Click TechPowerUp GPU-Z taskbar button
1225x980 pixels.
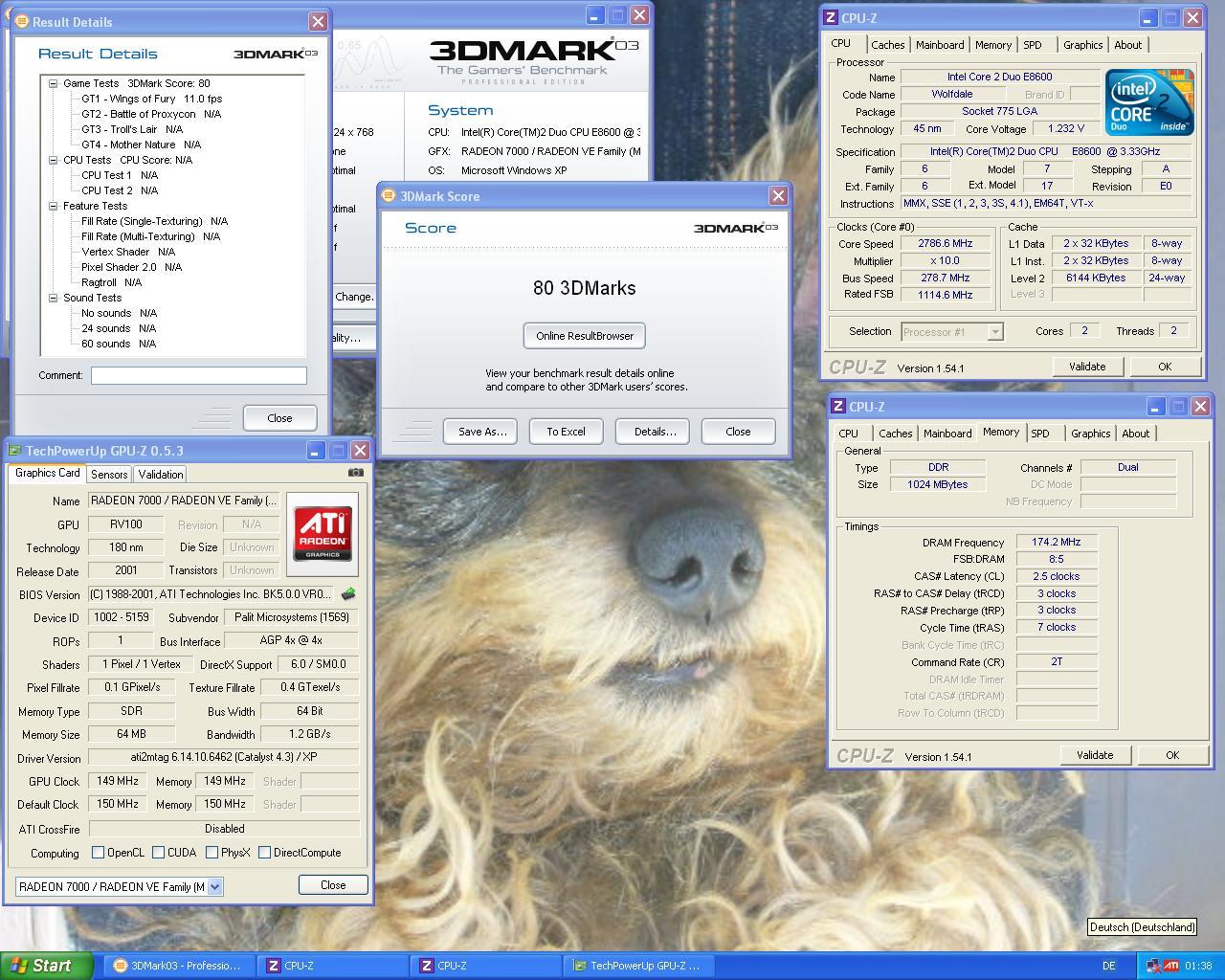tap(639, 966)
